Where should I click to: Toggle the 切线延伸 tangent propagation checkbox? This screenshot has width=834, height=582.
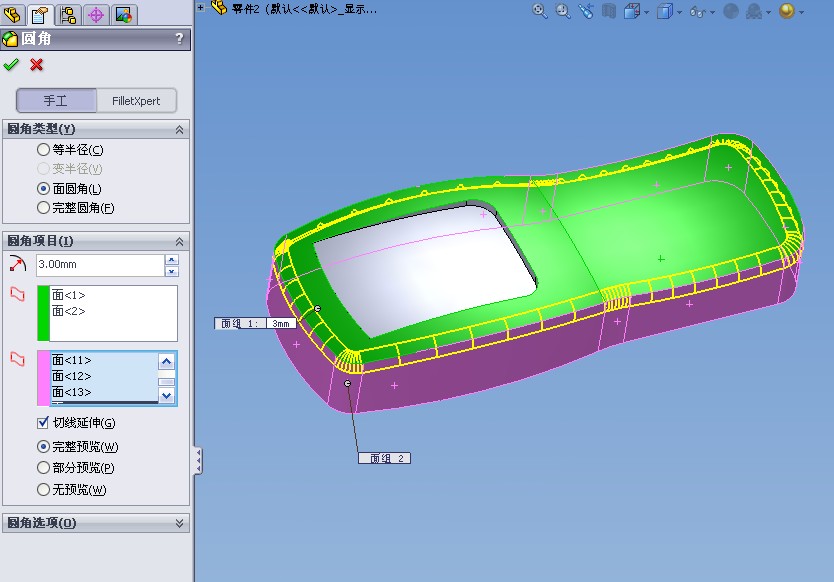[43, 423]
